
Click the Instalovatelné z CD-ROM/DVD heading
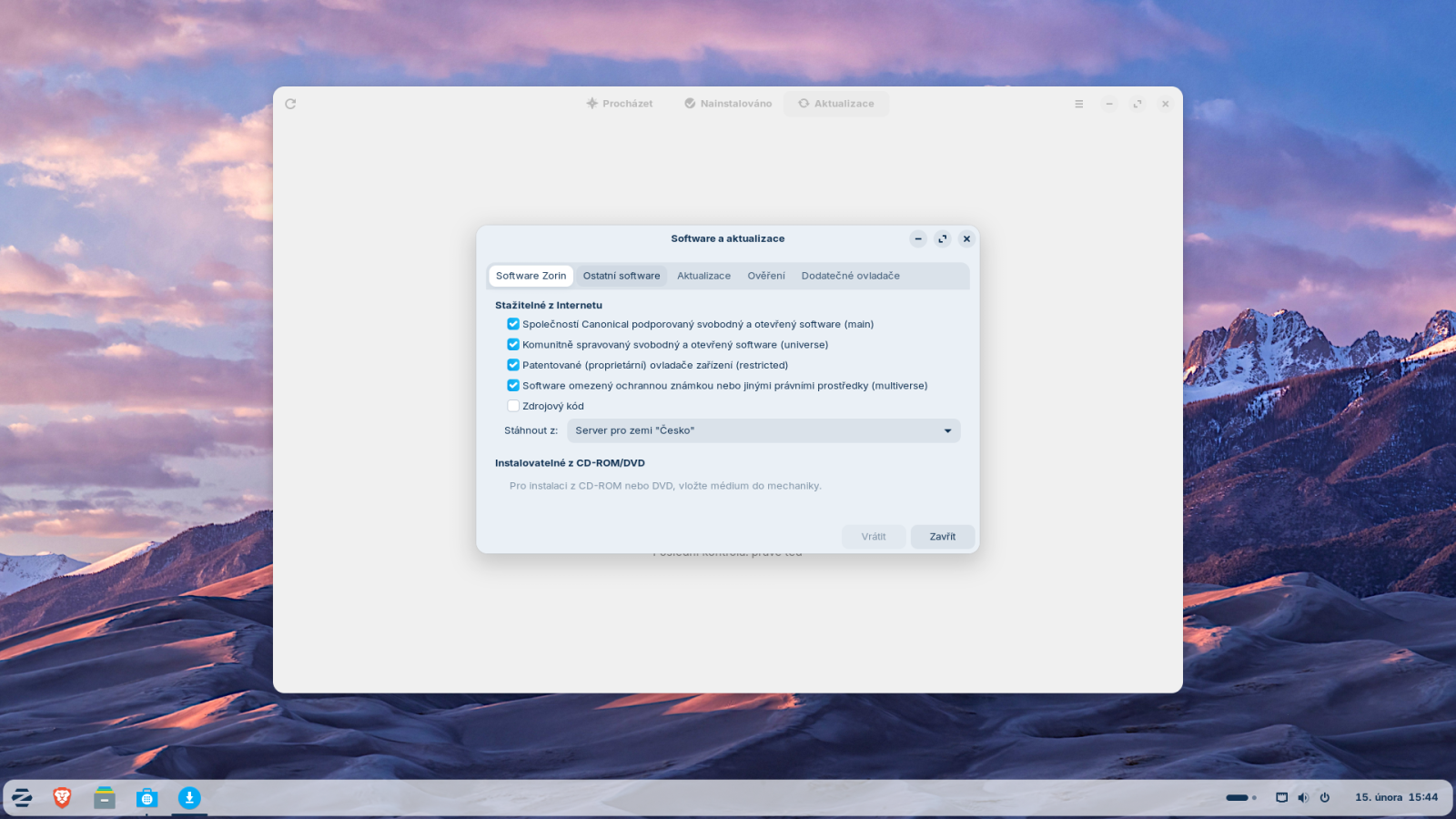[x=570, y=463]
